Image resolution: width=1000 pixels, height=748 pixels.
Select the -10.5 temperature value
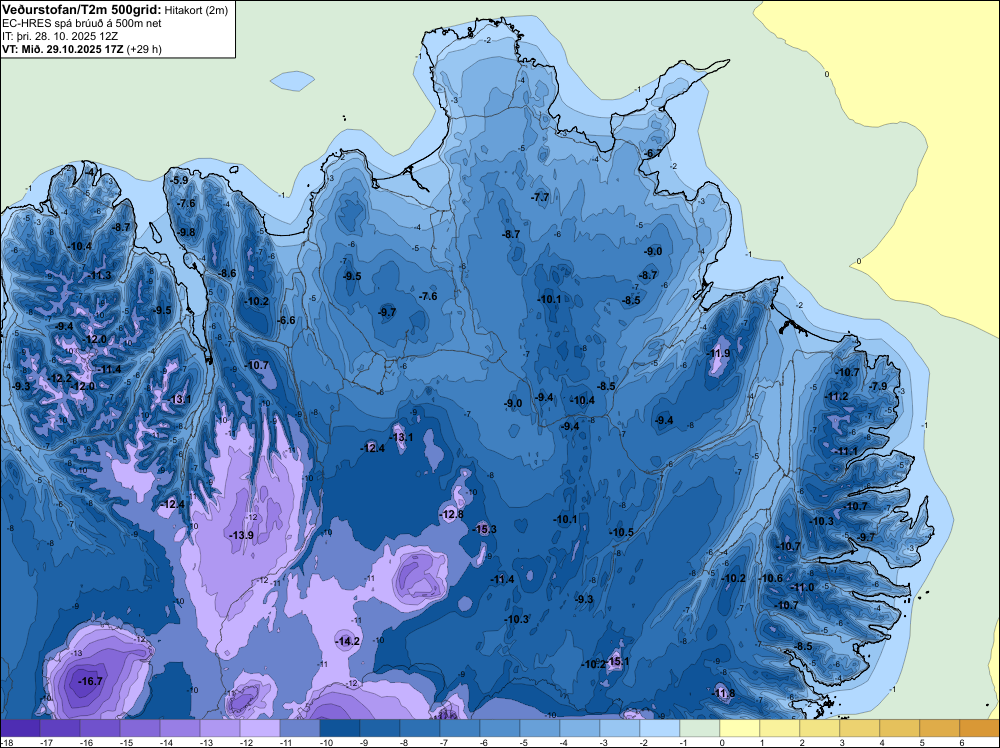621,532
